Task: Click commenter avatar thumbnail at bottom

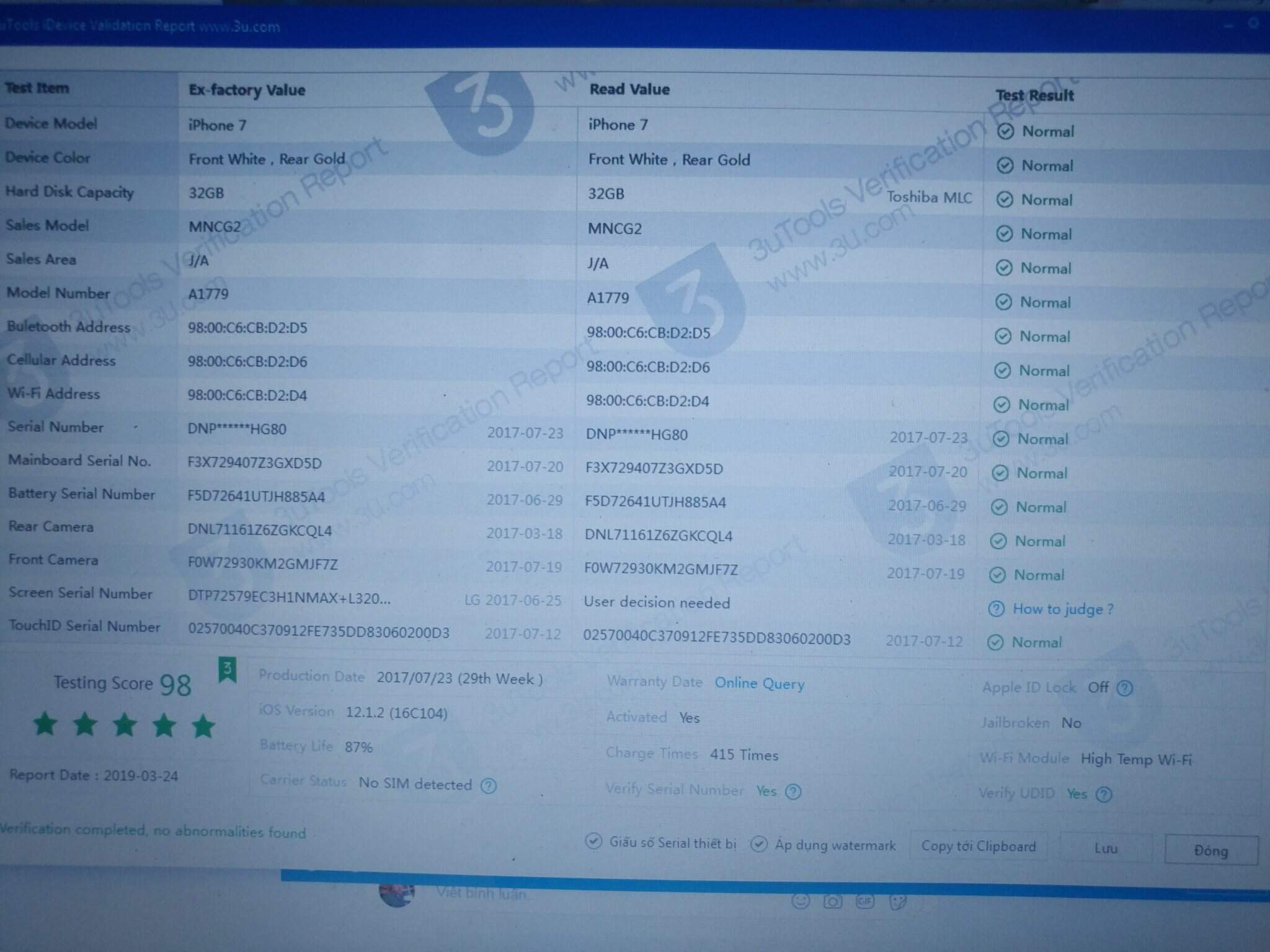Action: tap(397, 896)
